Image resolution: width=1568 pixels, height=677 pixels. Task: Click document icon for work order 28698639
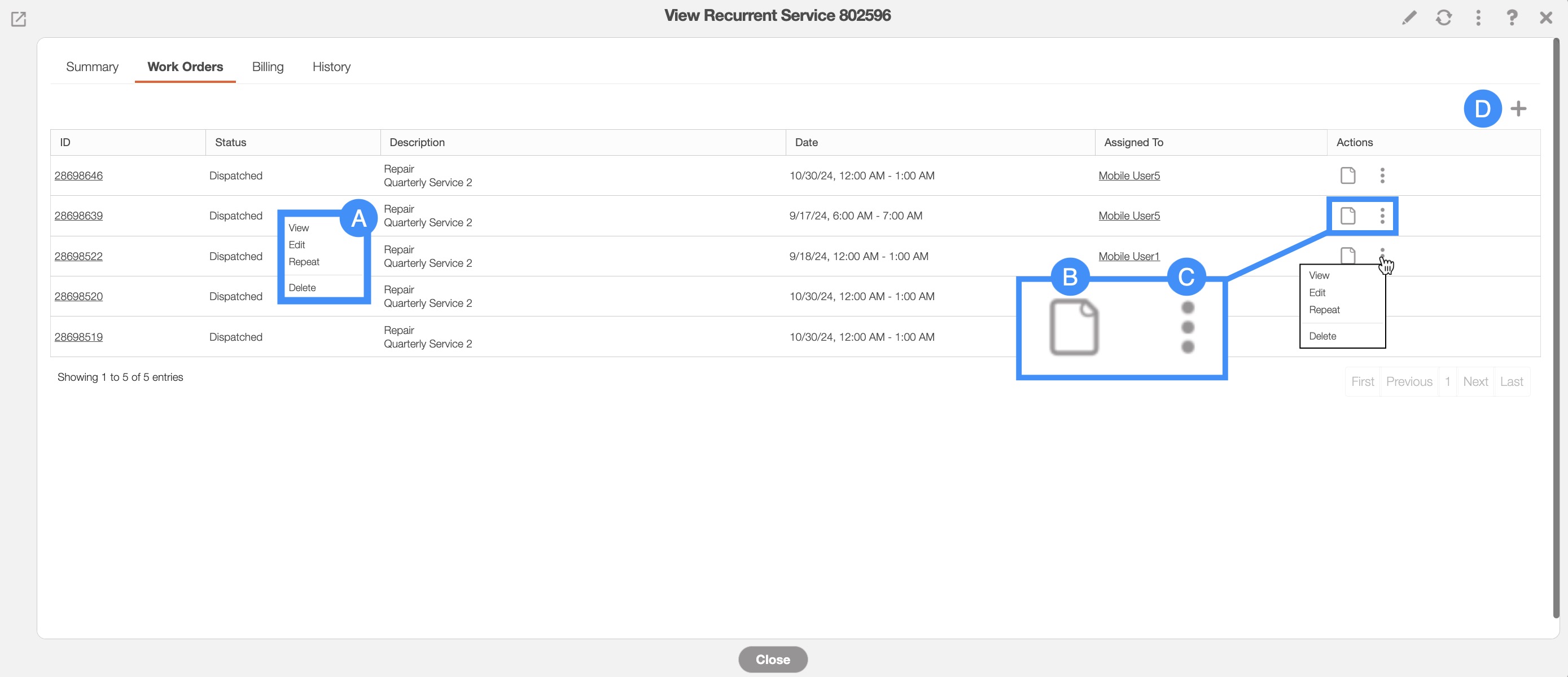click(1348, 216)
